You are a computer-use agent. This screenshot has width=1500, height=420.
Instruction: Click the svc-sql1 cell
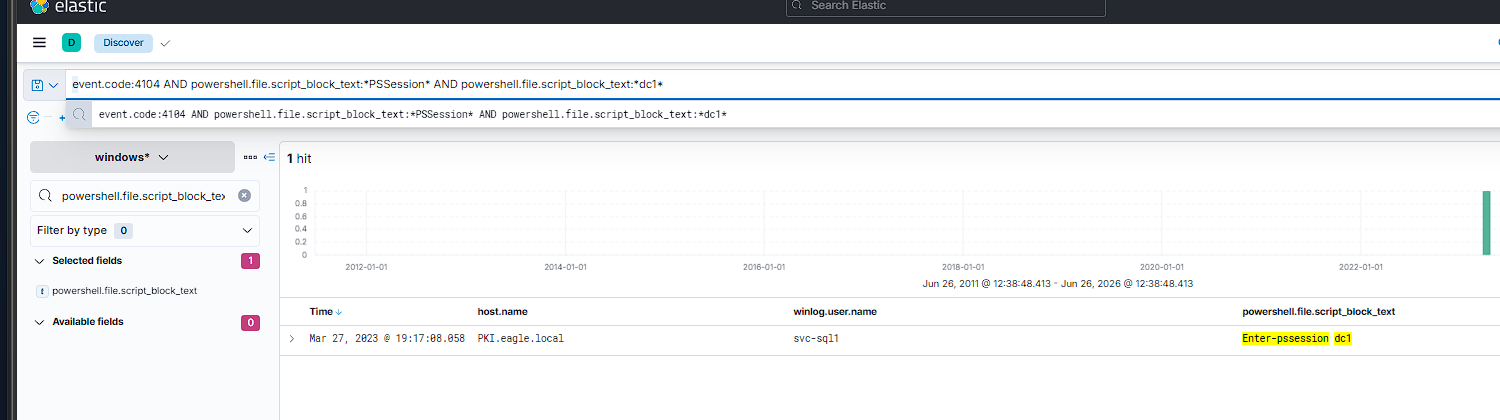(815, 339)
